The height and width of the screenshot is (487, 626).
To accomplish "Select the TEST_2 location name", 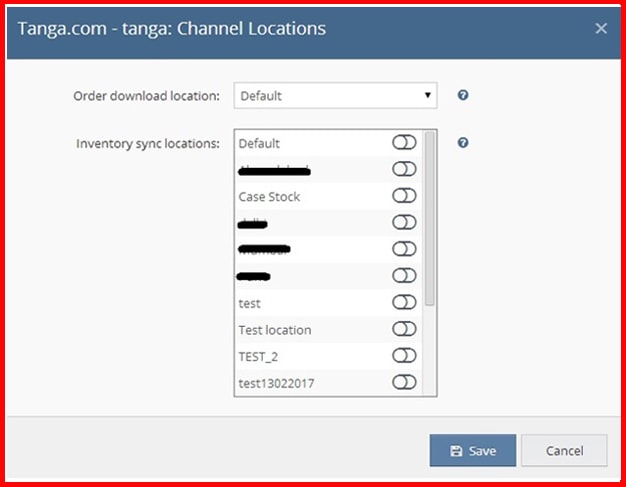I will coord(258,356).
